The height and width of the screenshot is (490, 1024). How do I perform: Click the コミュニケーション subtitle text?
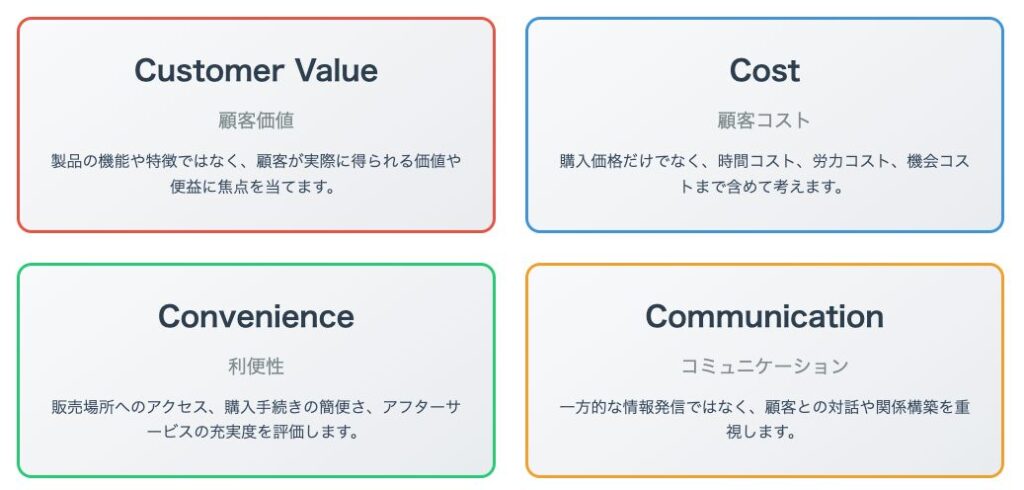(764, 367)
